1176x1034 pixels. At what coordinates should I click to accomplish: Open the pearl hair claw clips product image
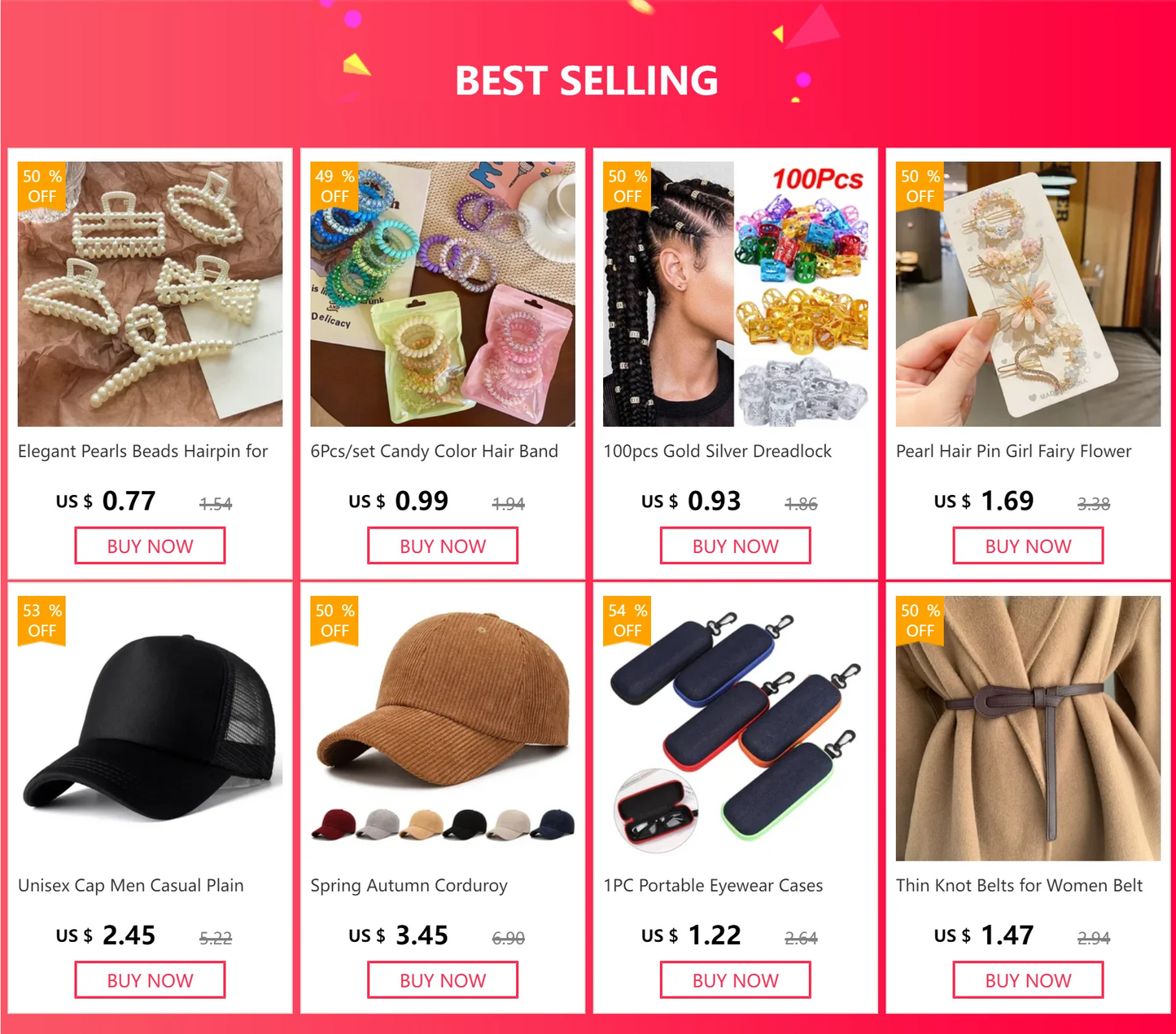click(x=150, y=294)
